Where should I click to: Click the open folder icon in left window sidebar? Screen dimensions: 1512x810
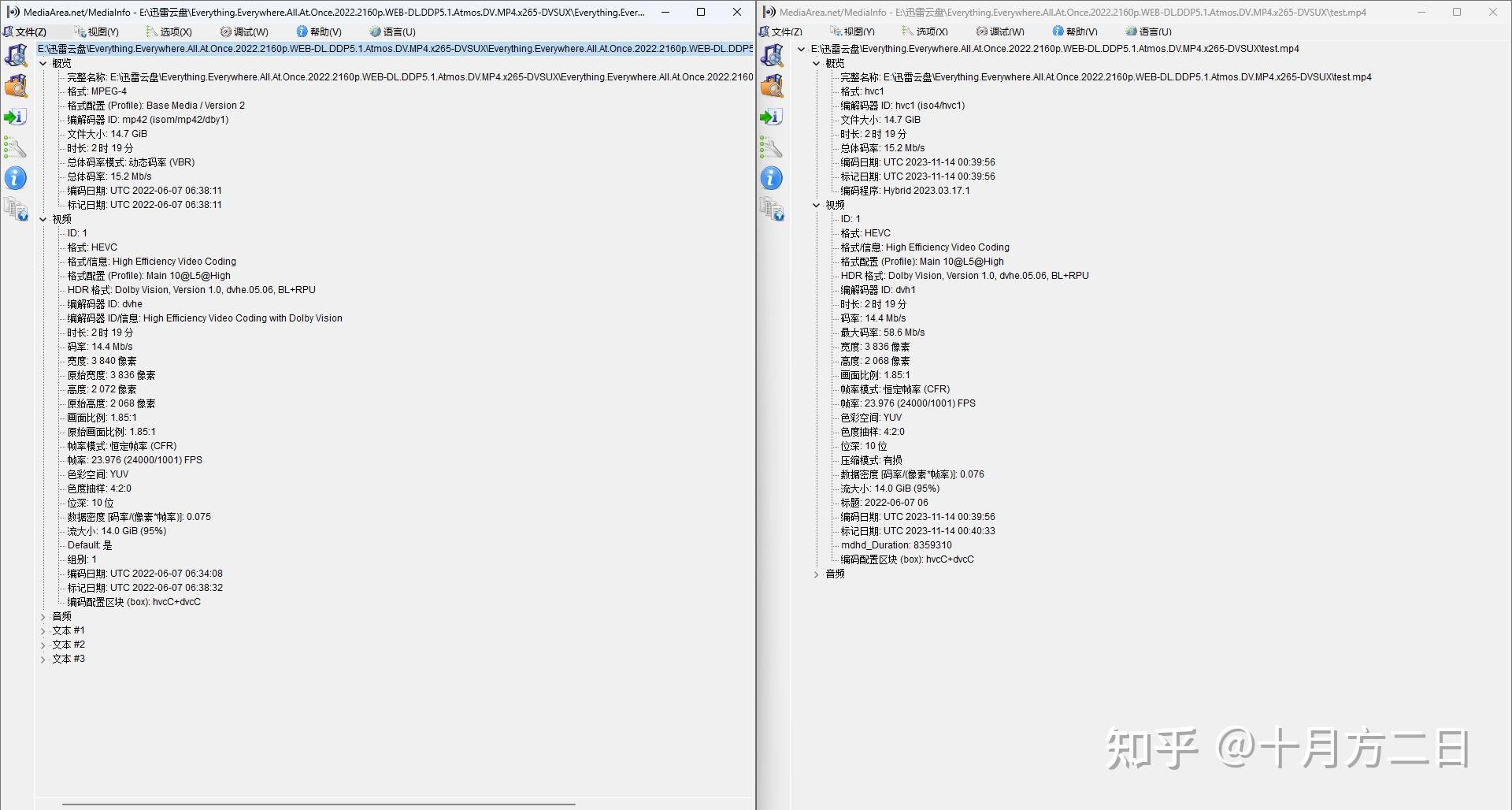(x=16, y=86)
